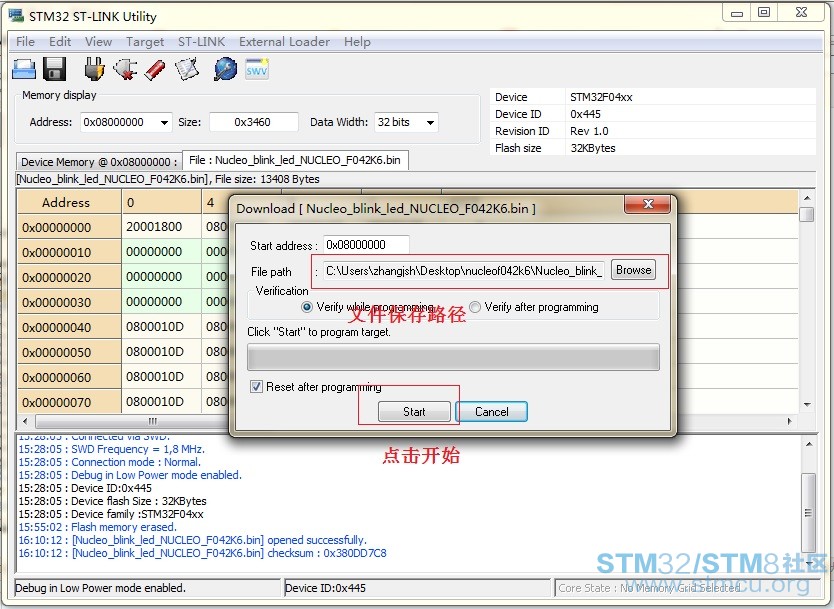Click the log panel scrollbar thumb
Screen dimensions: 834x609
[808, 513]
